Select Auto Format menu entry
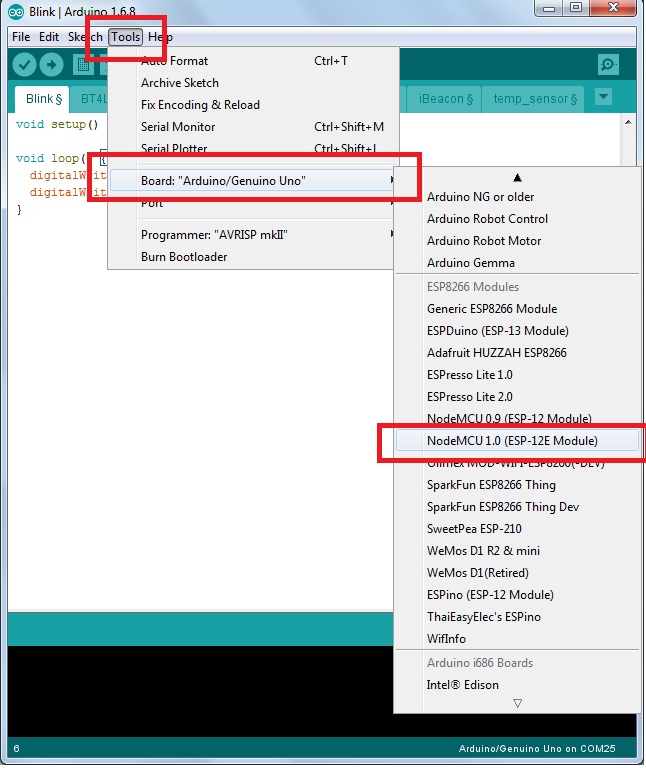Viewport: 646px width, 768px height. point(253,61)
